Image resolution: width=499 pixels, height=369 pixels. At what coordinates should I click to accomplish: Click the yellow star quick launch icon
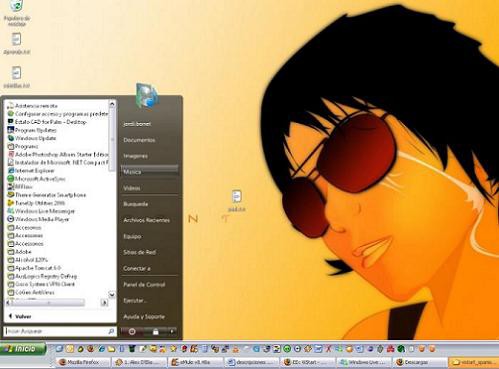(173, 349)
